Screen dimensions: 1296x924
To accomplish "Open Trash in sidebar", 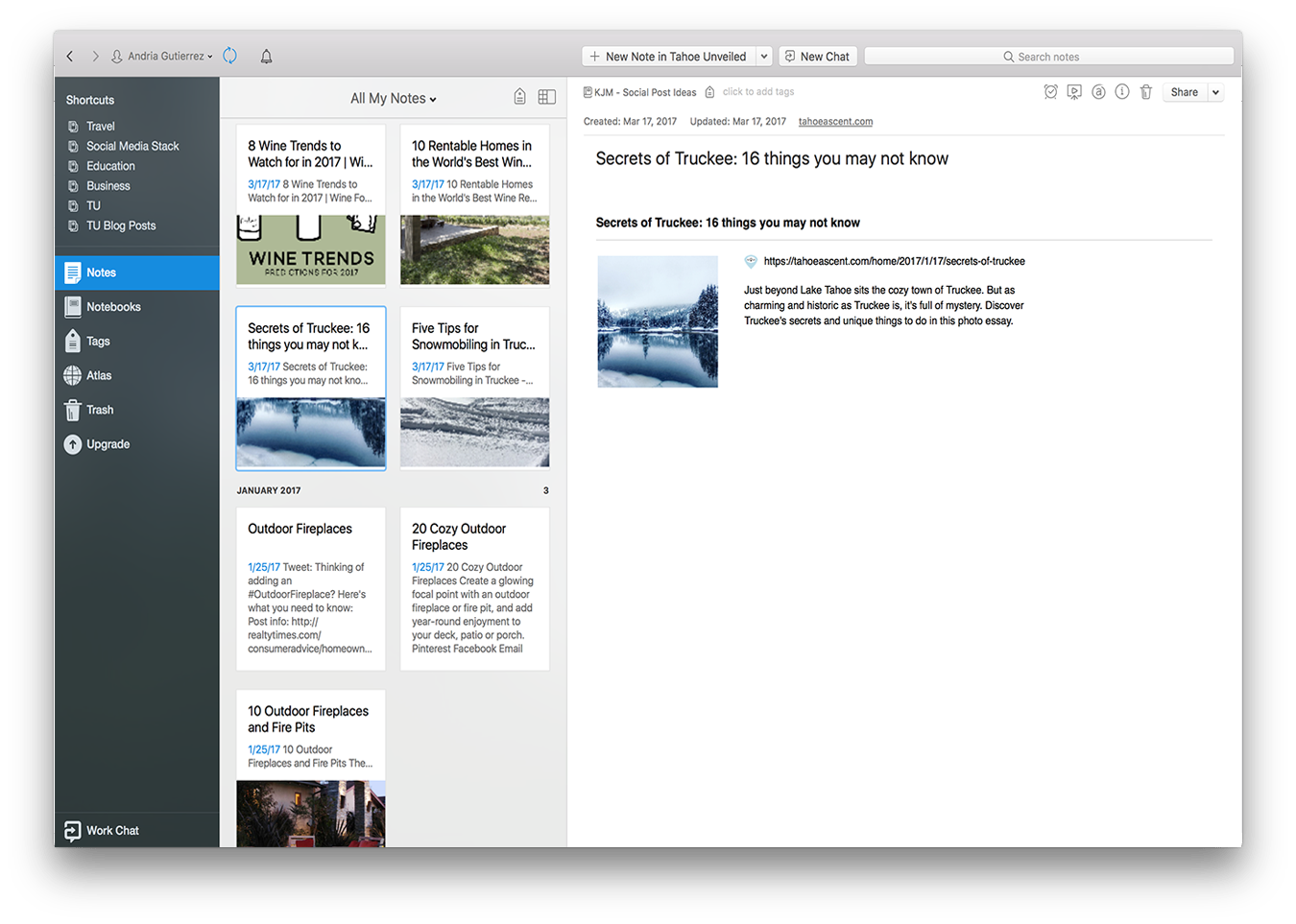I will (136, 410).
